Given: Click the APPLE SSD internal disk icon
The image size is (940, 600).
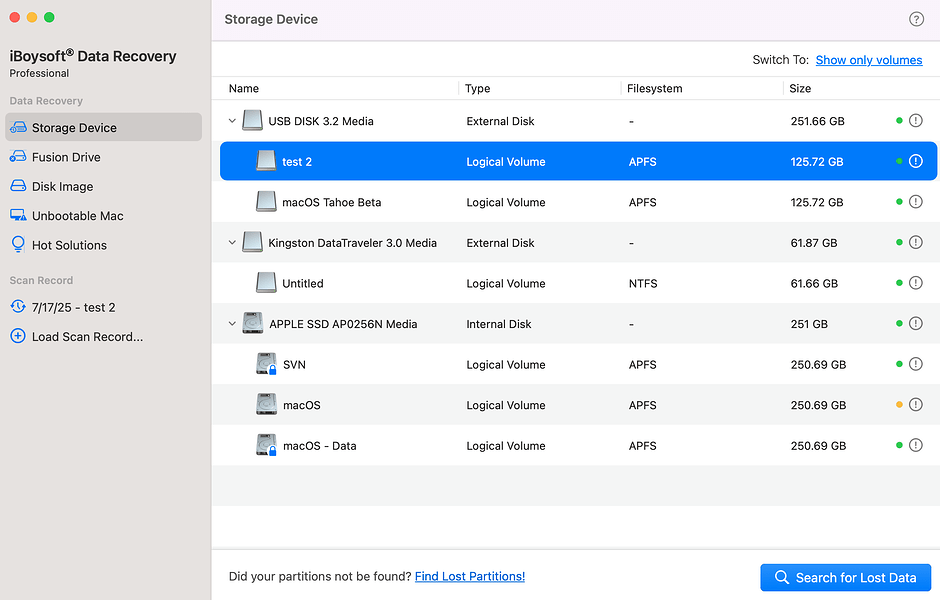Looking at the screenshot, I should coord(253,324).
